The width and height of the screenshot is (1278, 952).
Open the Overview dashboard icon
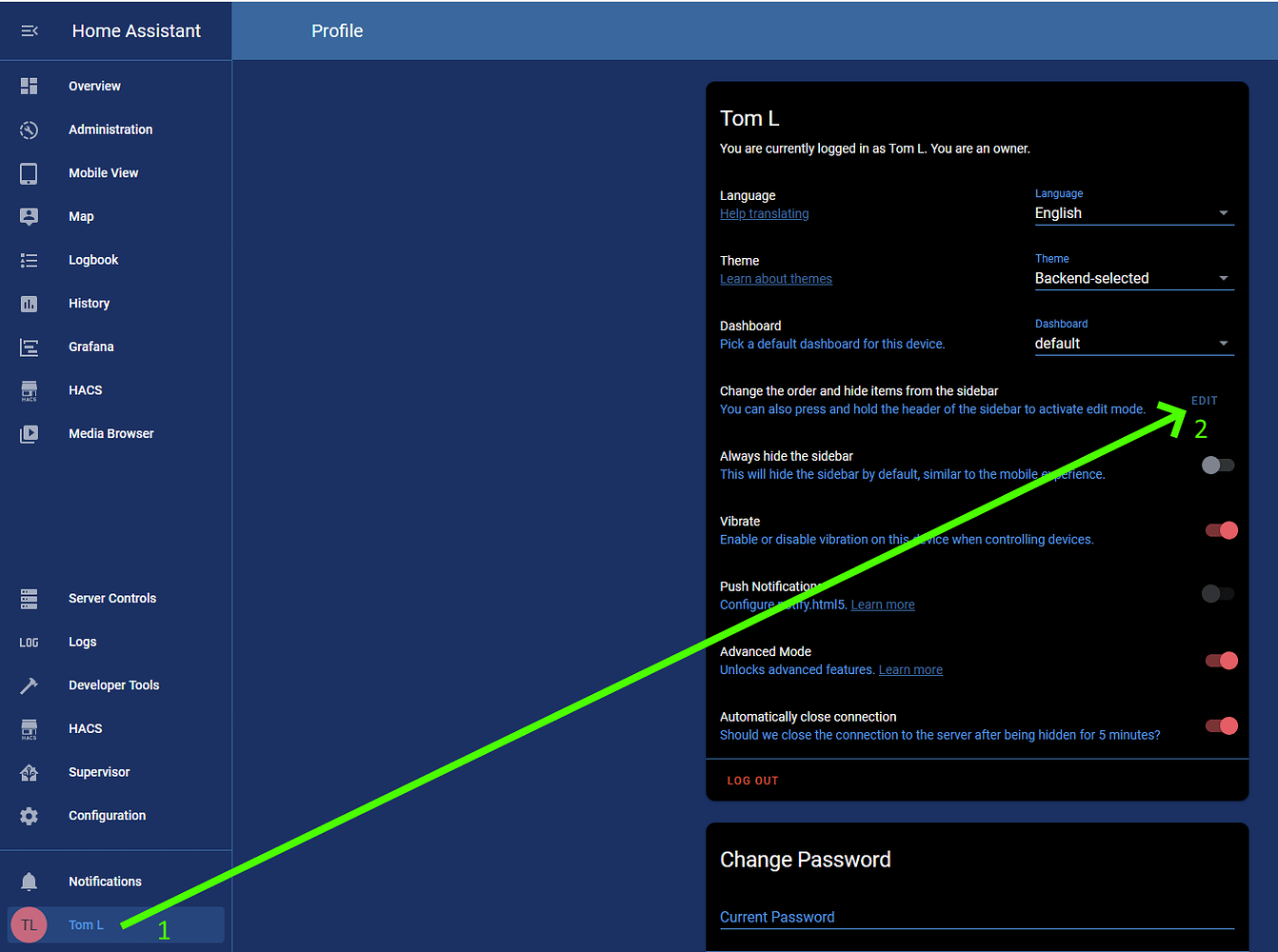[x=29, y=86]
